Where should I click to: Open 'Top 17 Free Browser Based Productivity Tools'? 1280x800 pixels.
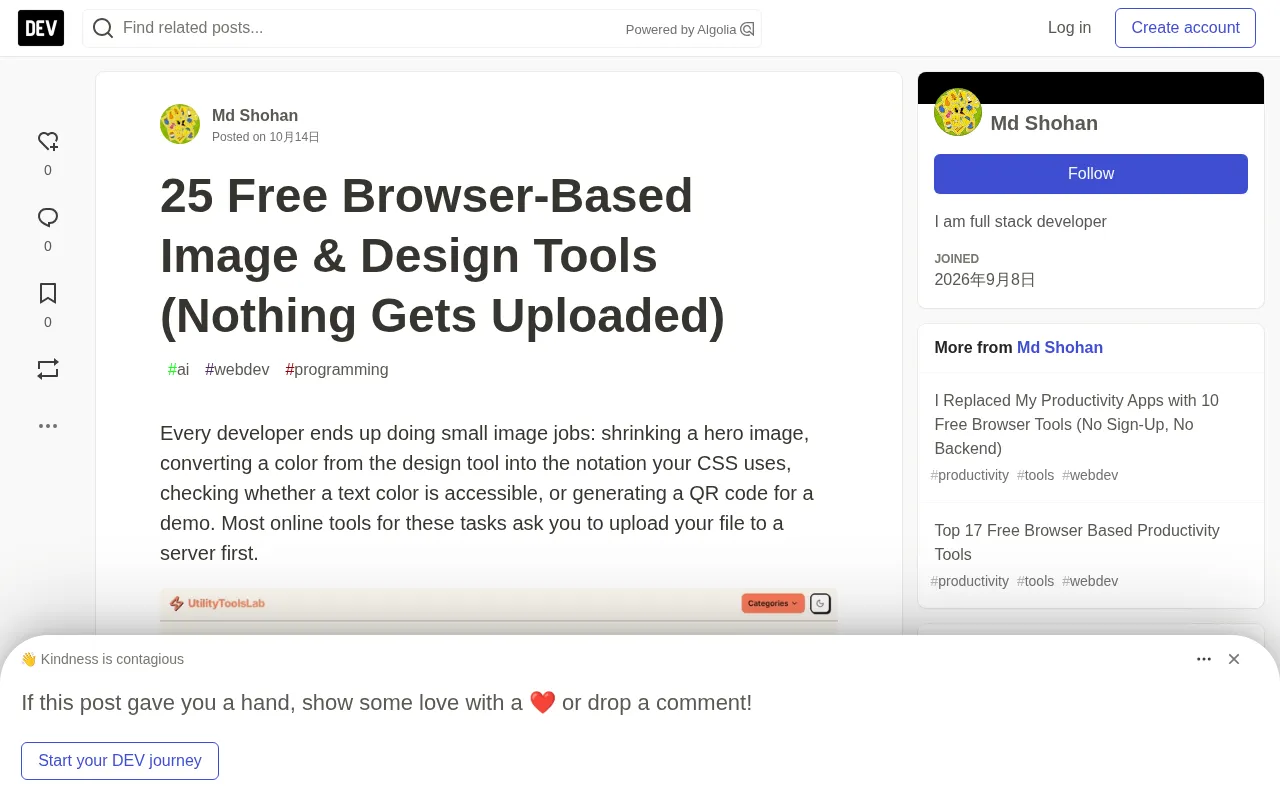click(1077, 542)
